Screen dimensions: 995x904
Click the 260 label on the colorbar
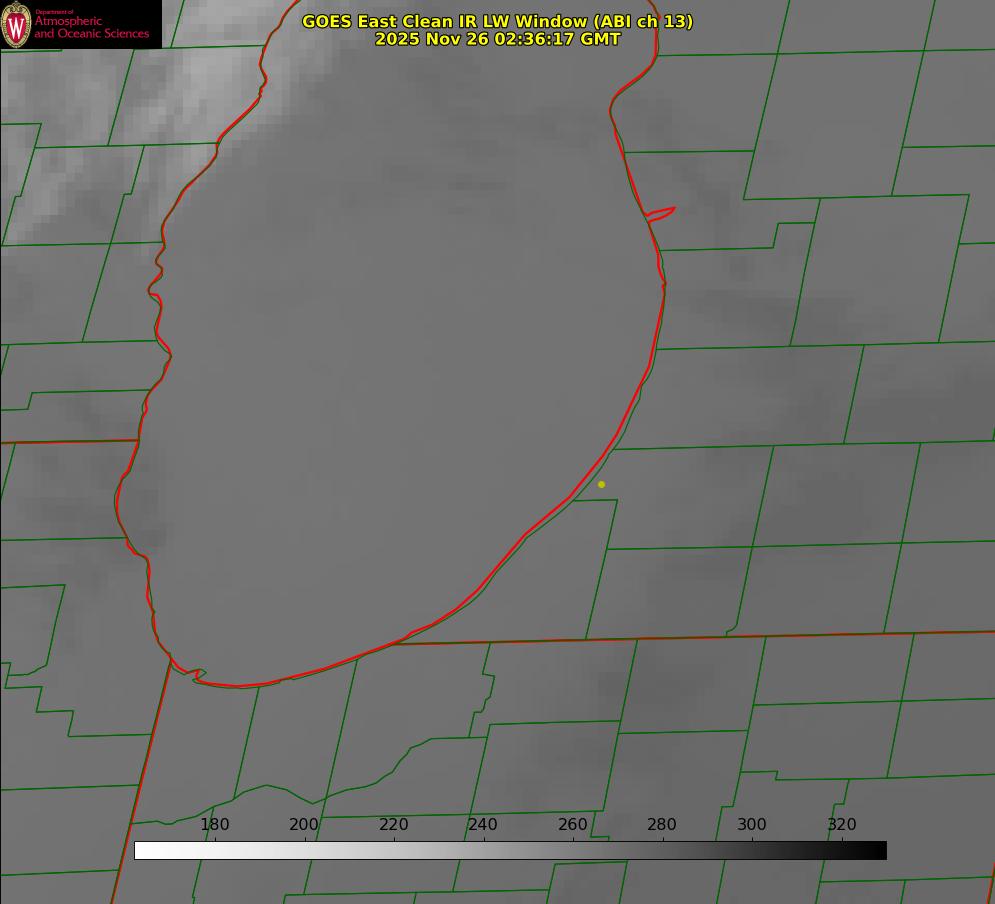[x=573, y=824]
